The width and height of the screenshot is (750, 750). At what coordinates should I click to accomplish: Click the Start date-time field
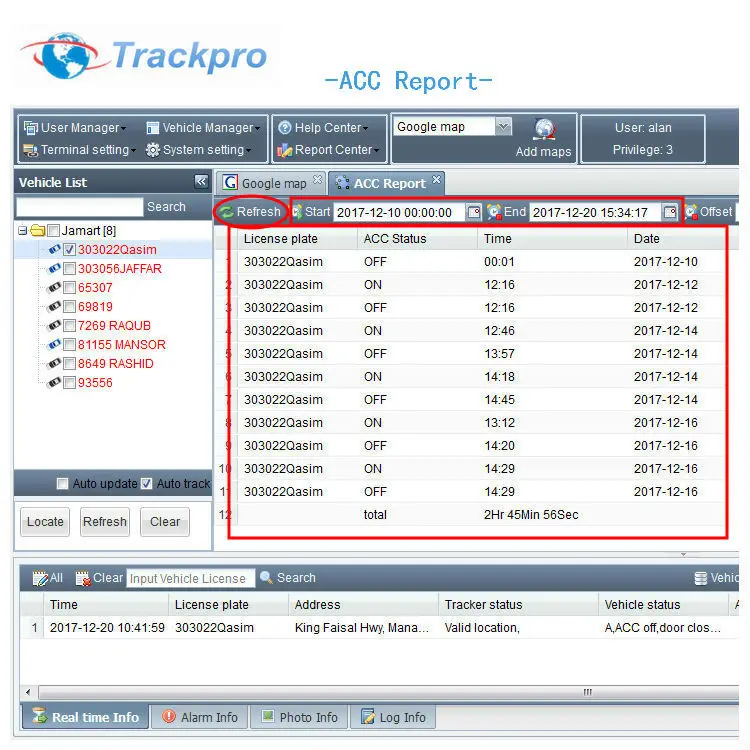[x=399, y=212]
